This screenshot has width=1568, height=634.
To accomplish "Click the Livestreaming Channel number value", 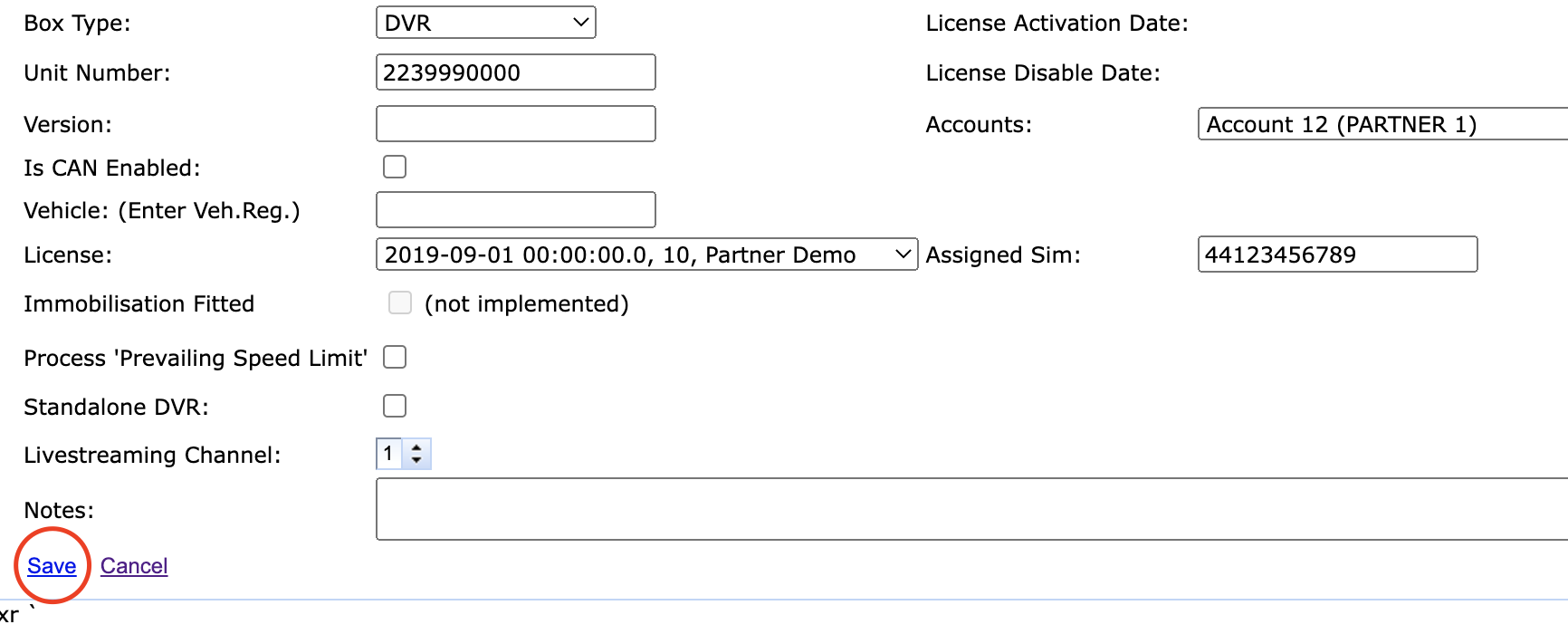I will pos(389,454).
